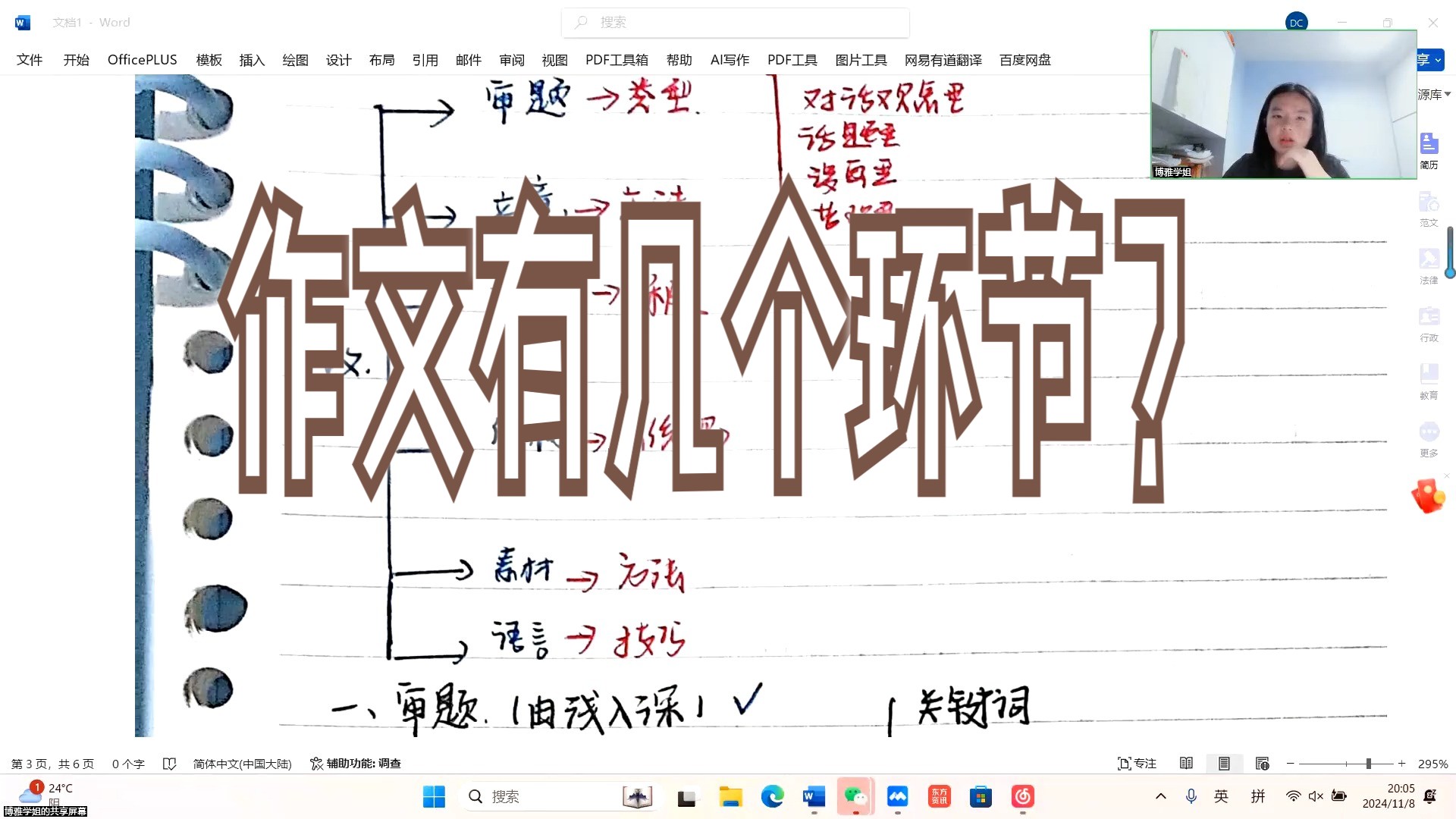The image size is (1456, 819).
Task: Open the share dropdown button
Action: (x=1431, y=60)
